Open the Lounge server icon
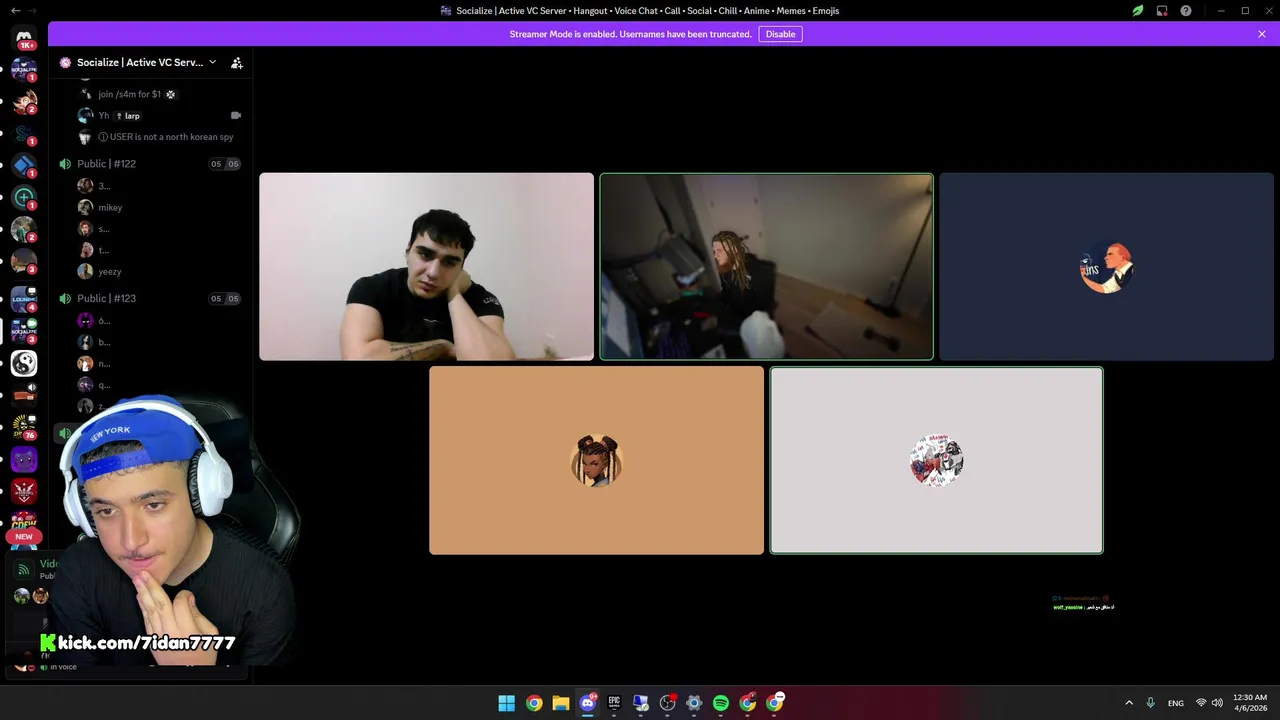The width and height of the screenshot is (1280, 720). (24, 299)
